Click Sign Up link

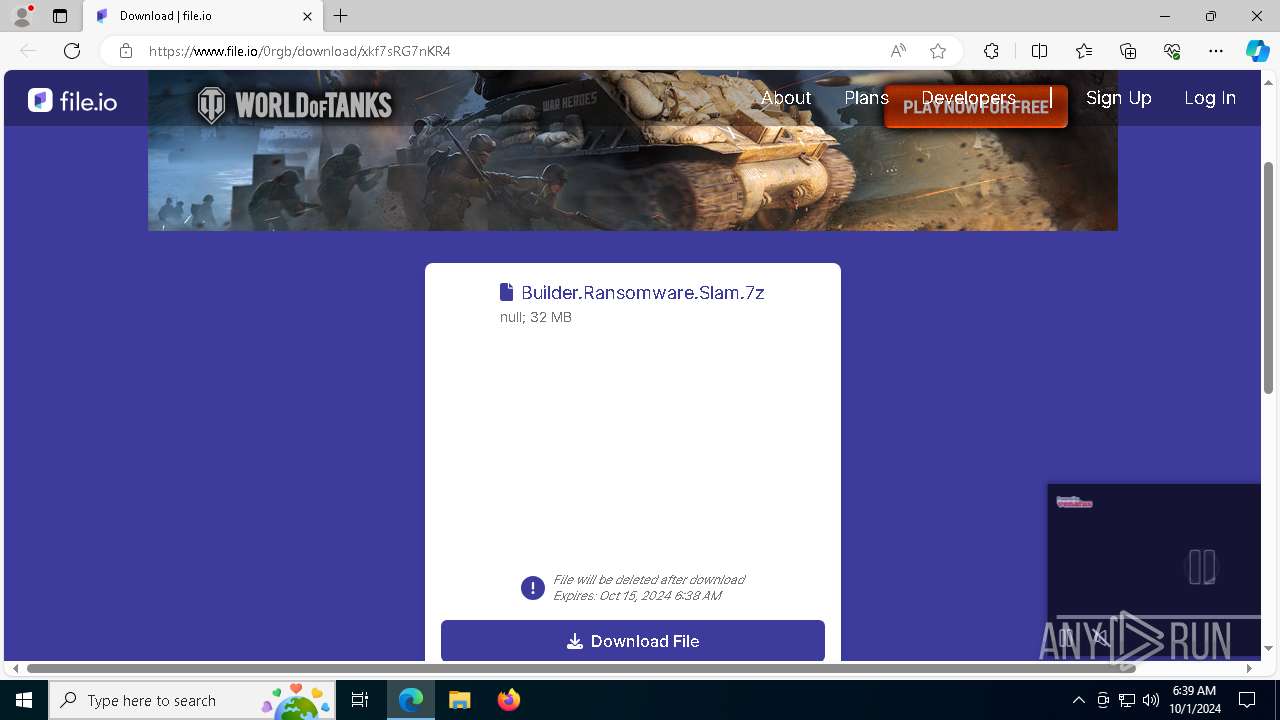(1119, 98)
